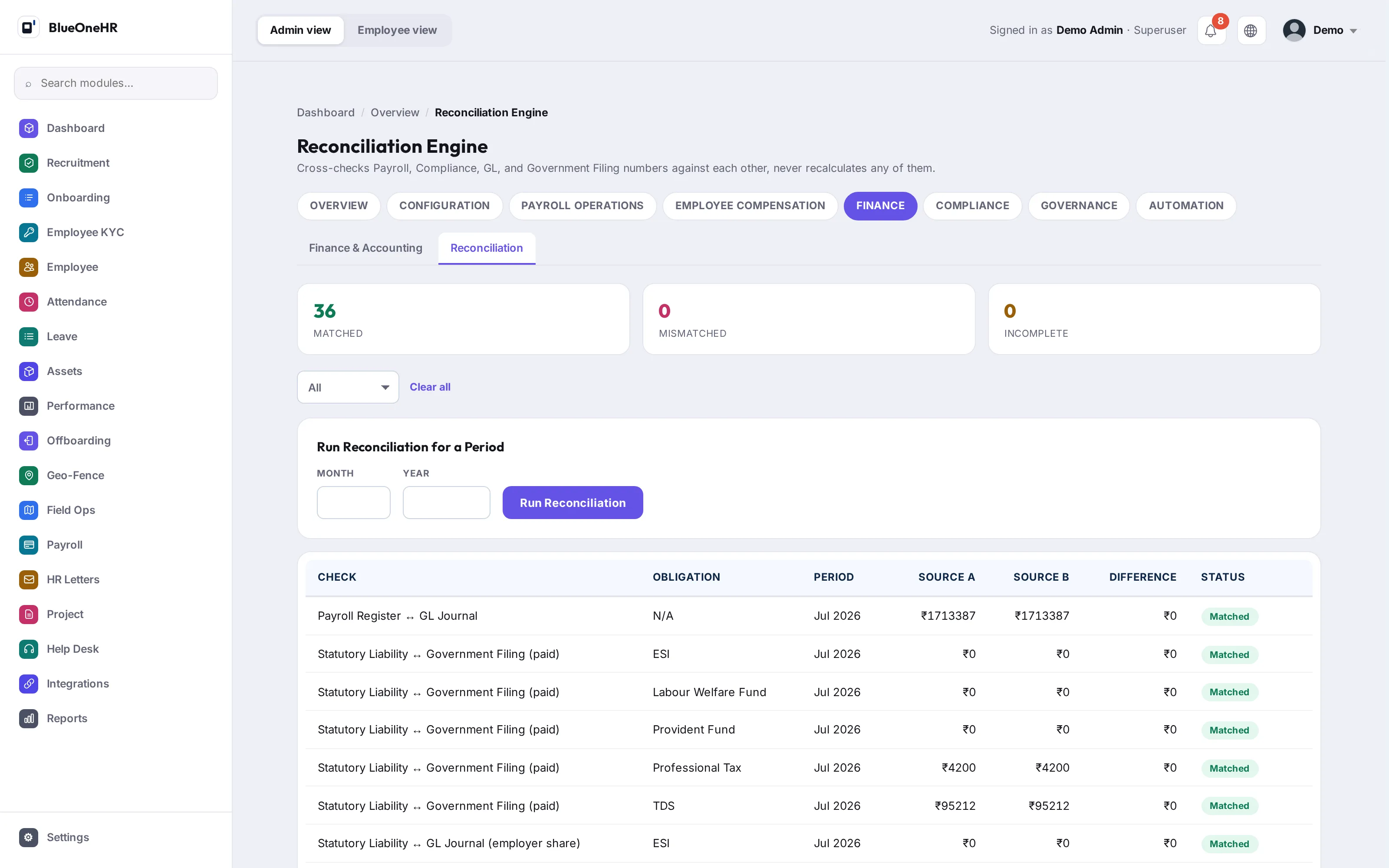Click the Payroll Register ↔ GL Journal row

click(x=809, y=616)
